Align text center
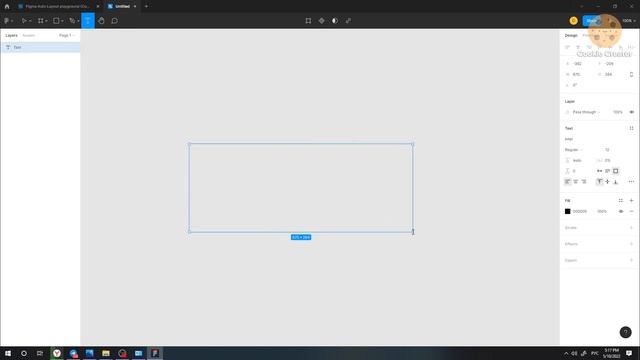640x360 pixels. click(x=576, y=182)
